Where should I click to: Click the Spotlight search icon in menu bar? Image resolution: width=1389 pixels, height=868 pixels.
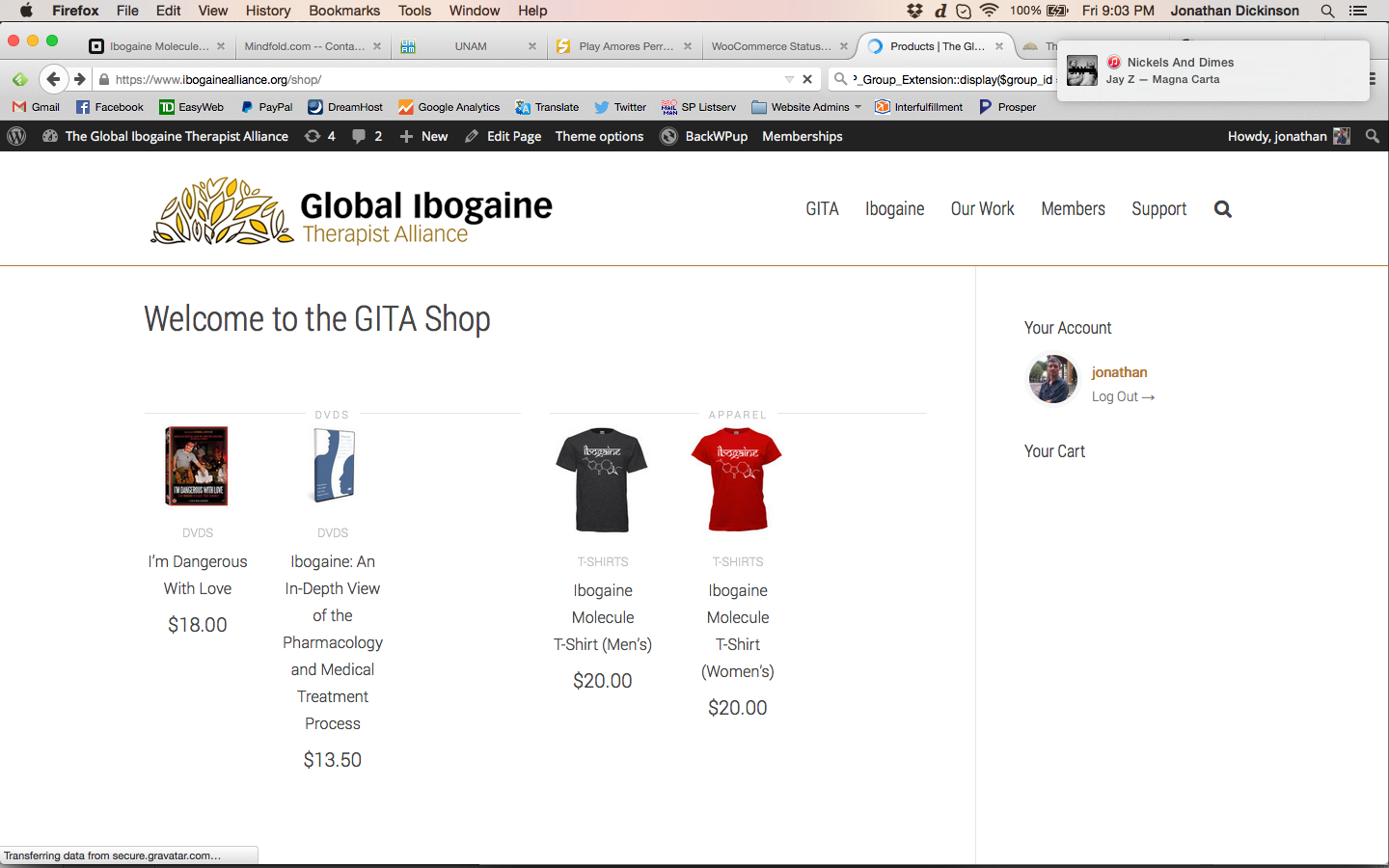(1327, 11)
